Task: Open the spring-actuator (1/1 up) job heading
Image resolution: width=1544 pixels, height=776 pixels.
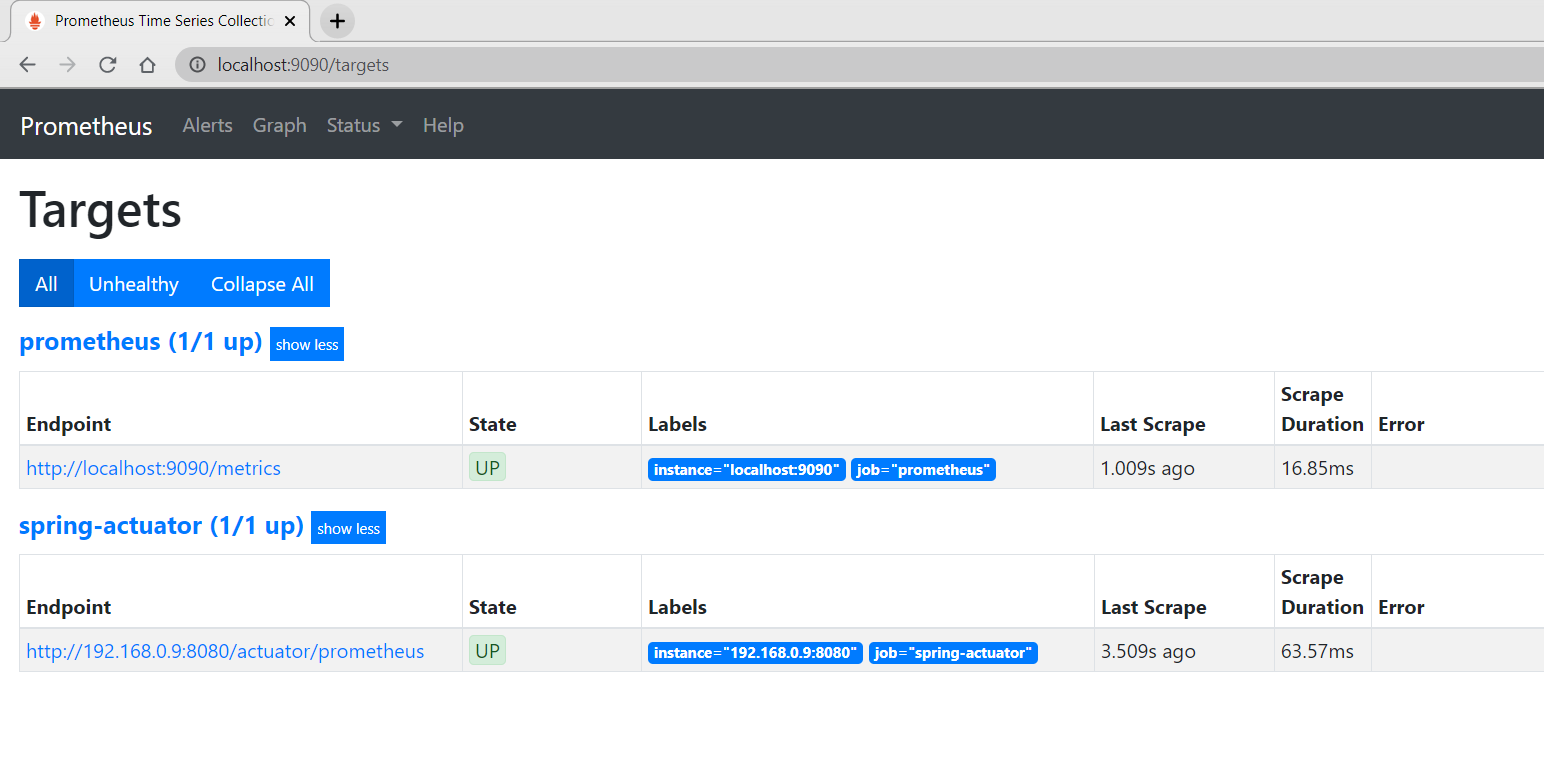Action: (161, 526)
